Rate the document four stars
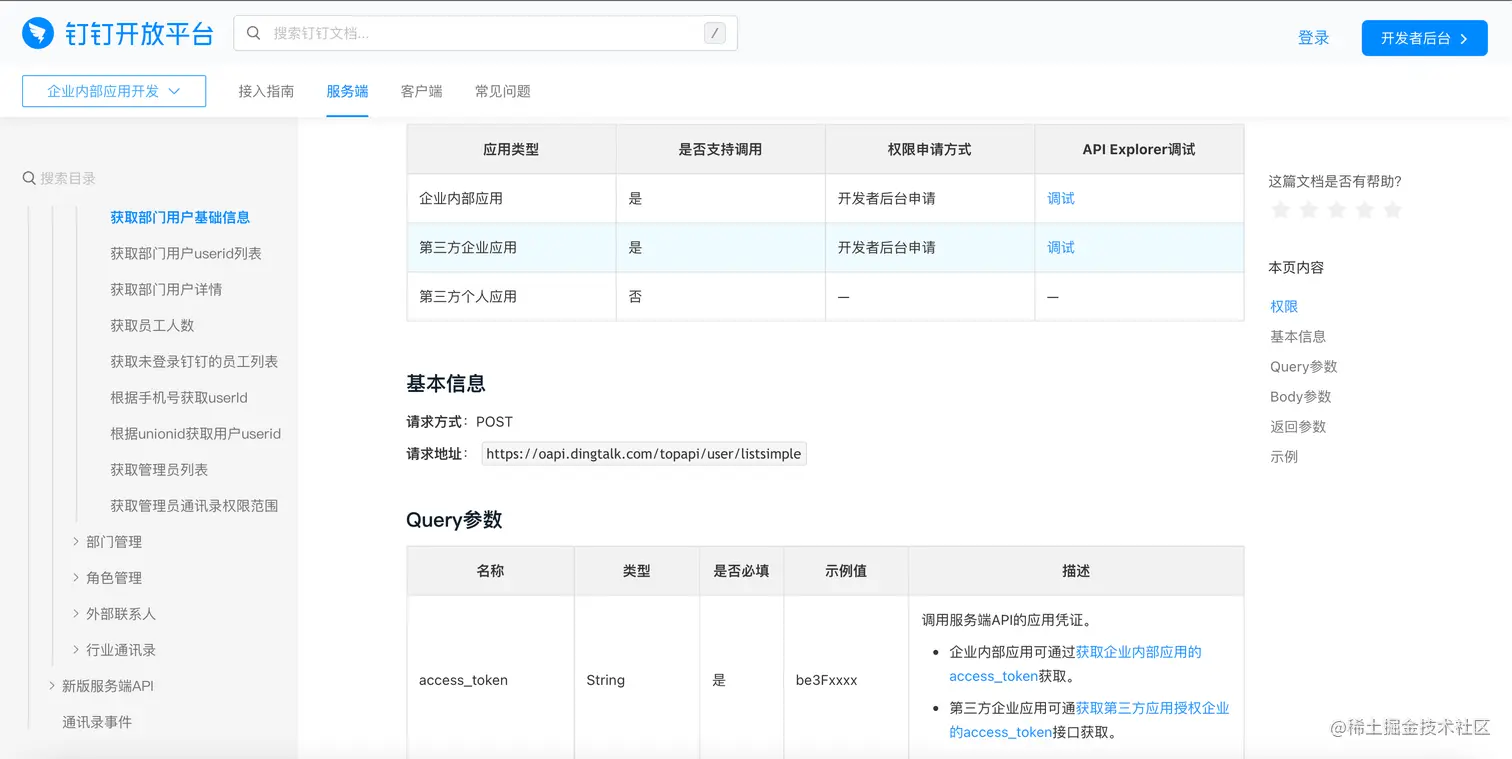 click(x=1364, y=210)
